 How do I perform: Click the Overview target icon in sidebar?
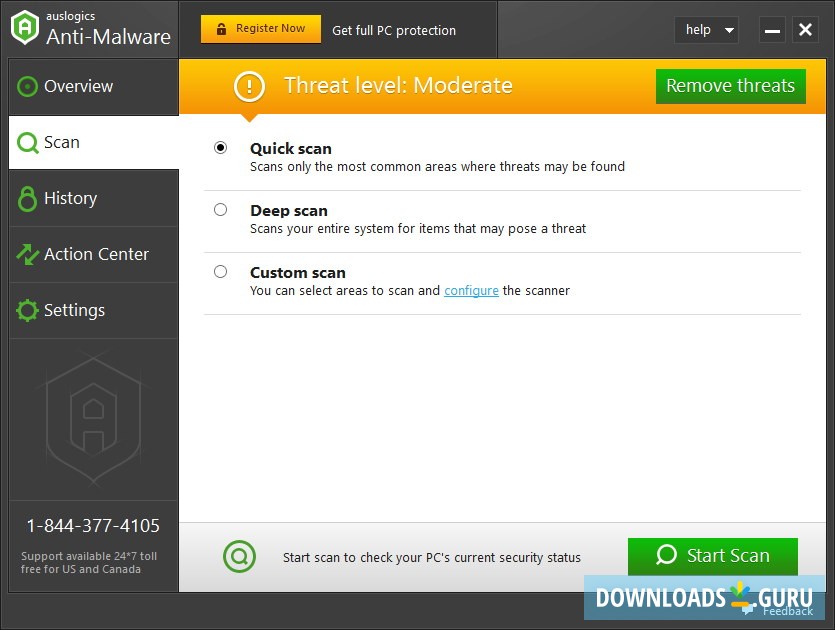pos(27,86)
